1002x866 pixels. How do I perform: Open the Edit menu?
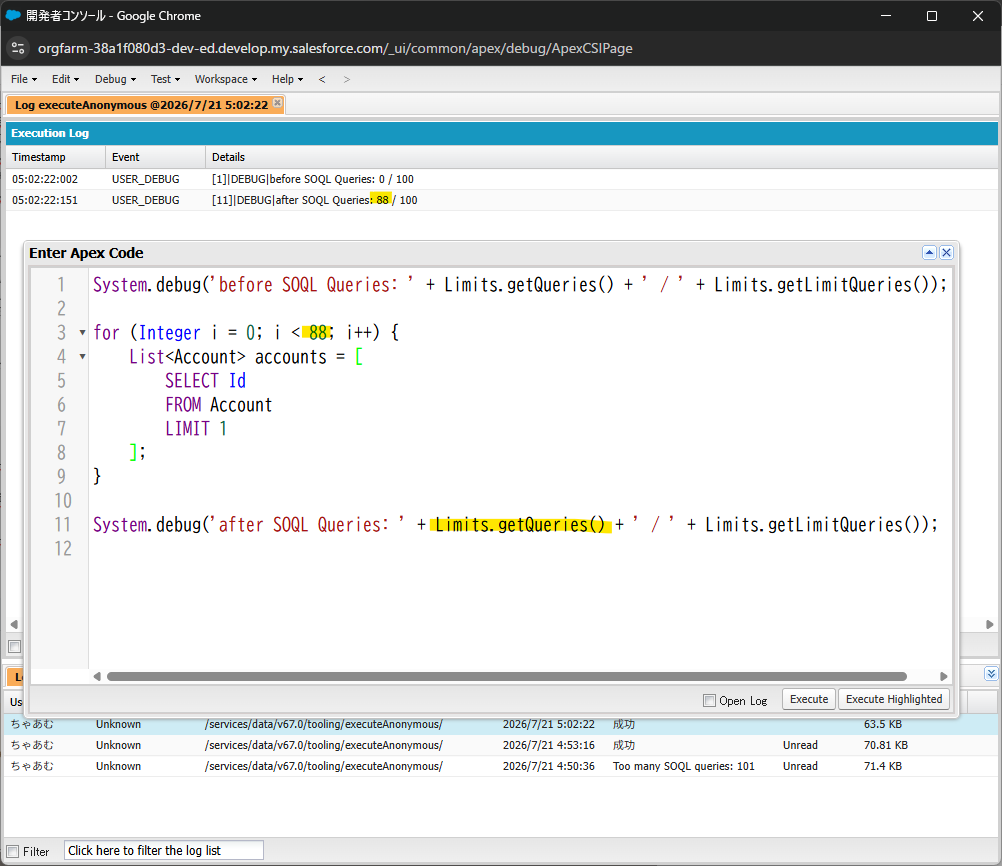pos(65,79)
